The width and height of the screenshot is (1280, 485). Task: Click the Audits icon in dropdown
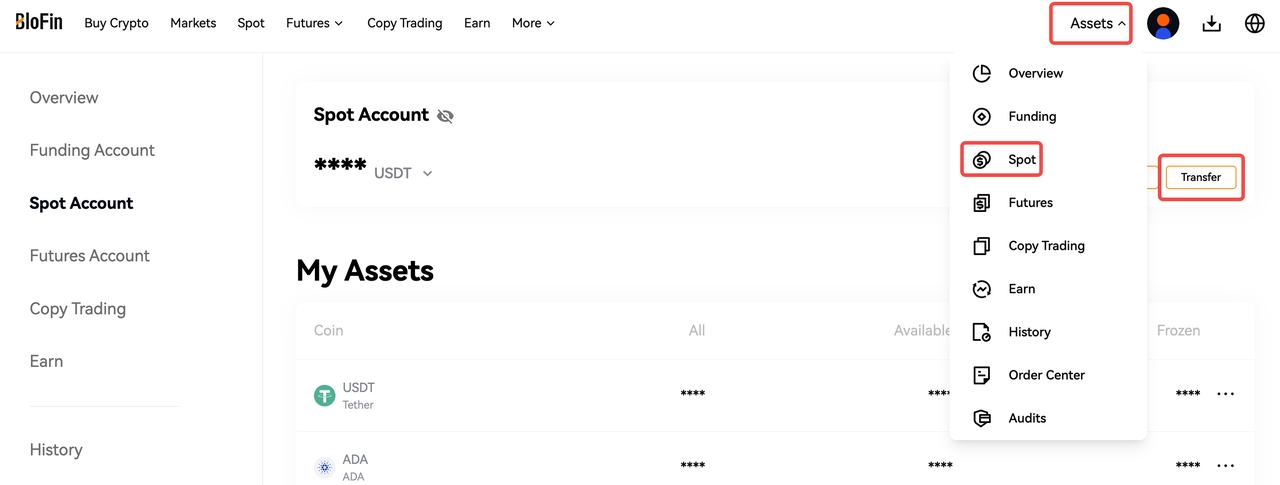(982, 418)
